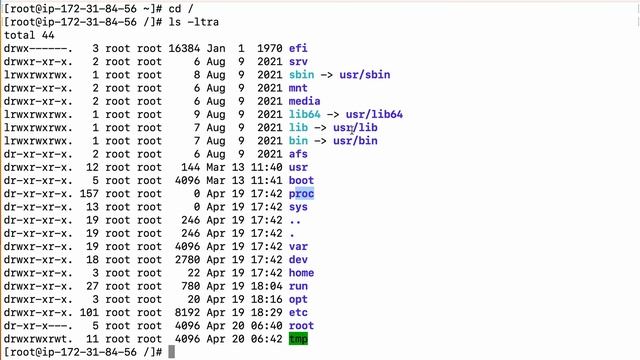Click the 'var' directory name
The width and height of the screenshot is (640, 360).
tap(298, 247)
